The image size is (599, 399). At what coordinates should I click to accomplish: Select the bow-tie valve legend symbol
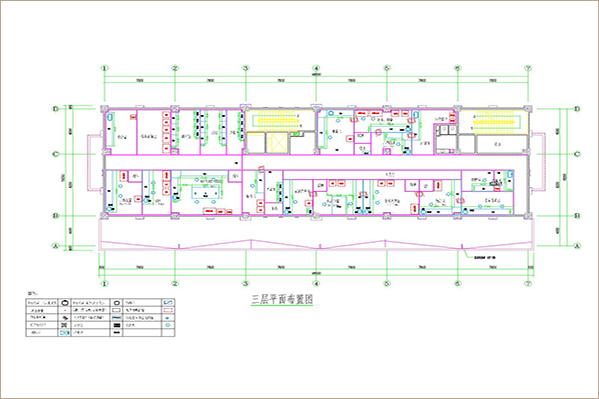click(64, 325)
